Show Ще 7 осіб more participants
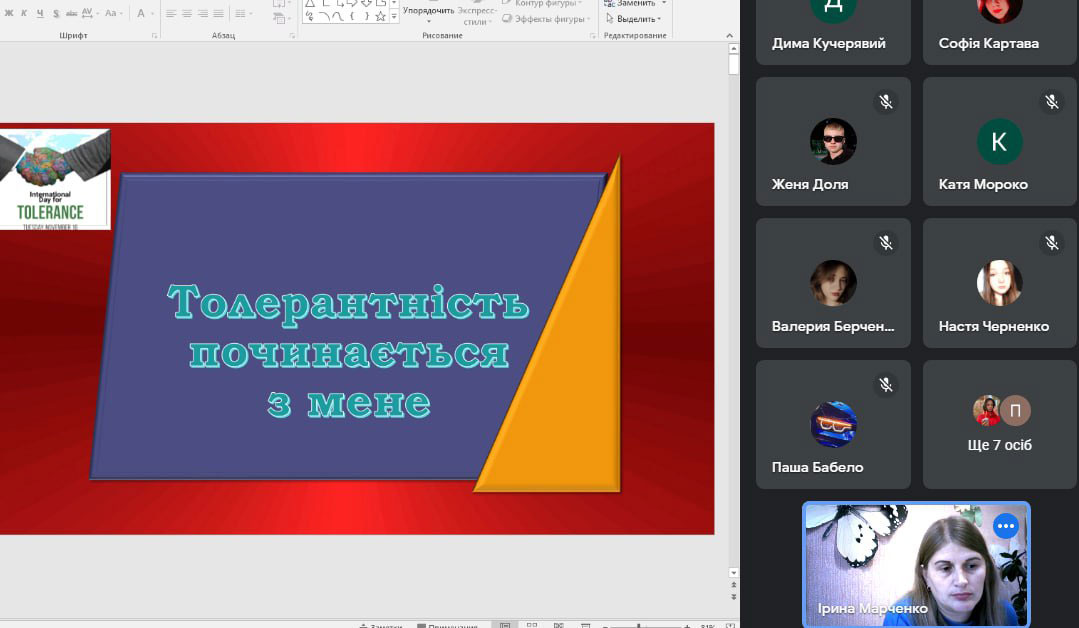The image size is (1079, 628). tap(1000, 424)
